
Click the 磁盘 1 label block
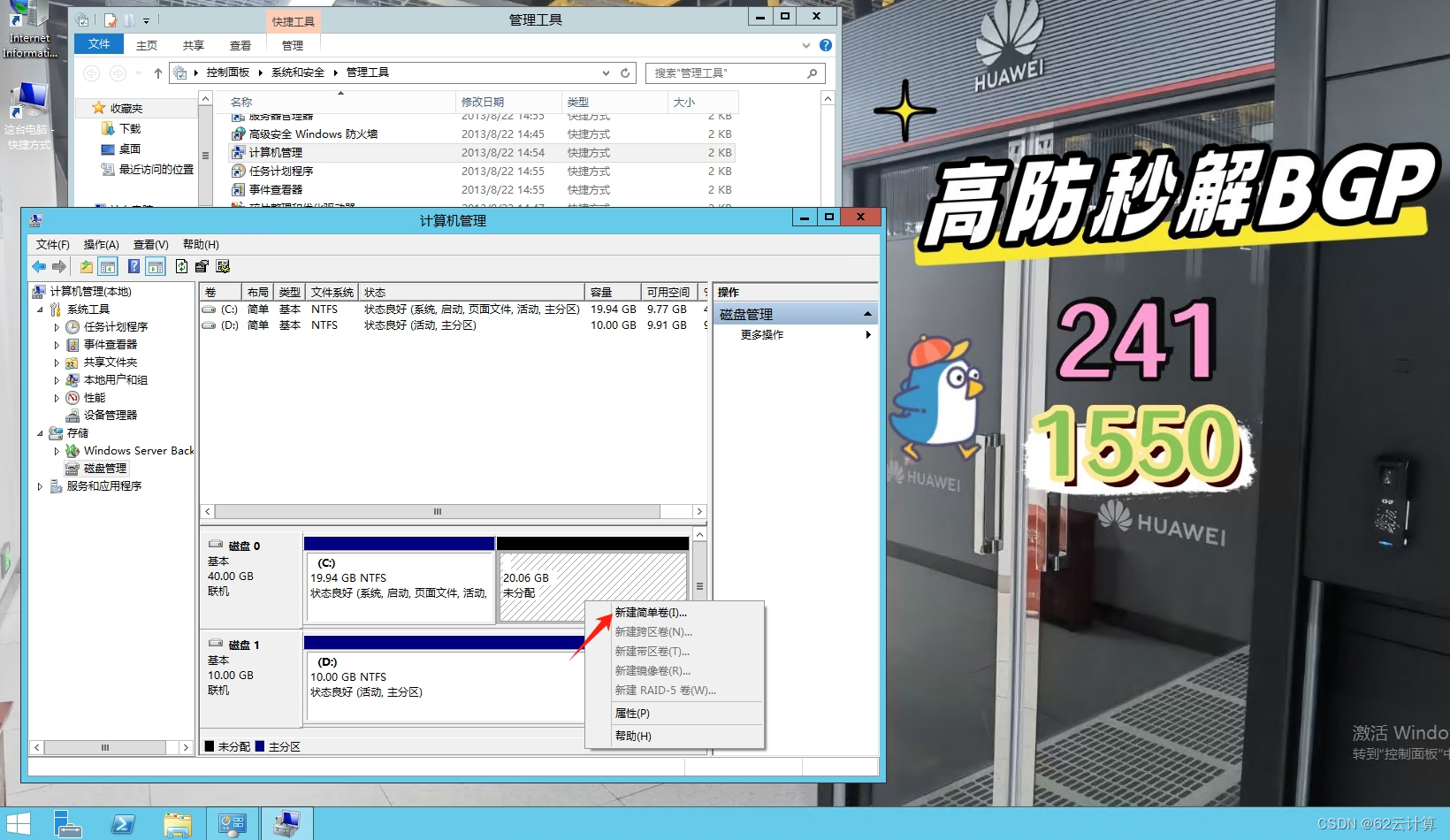(250, 679)
